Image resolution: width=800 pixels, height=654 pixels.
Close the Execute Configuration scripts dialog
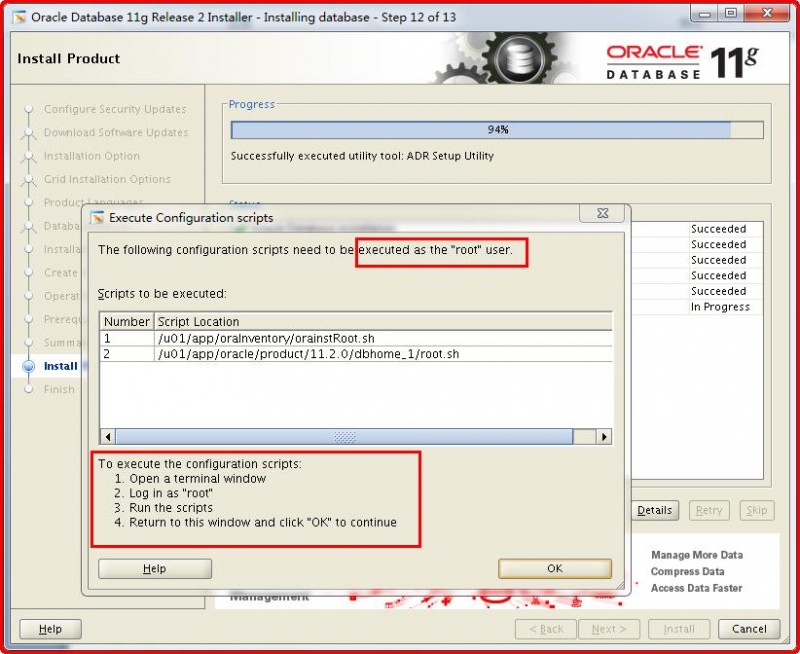coord(601,213)
